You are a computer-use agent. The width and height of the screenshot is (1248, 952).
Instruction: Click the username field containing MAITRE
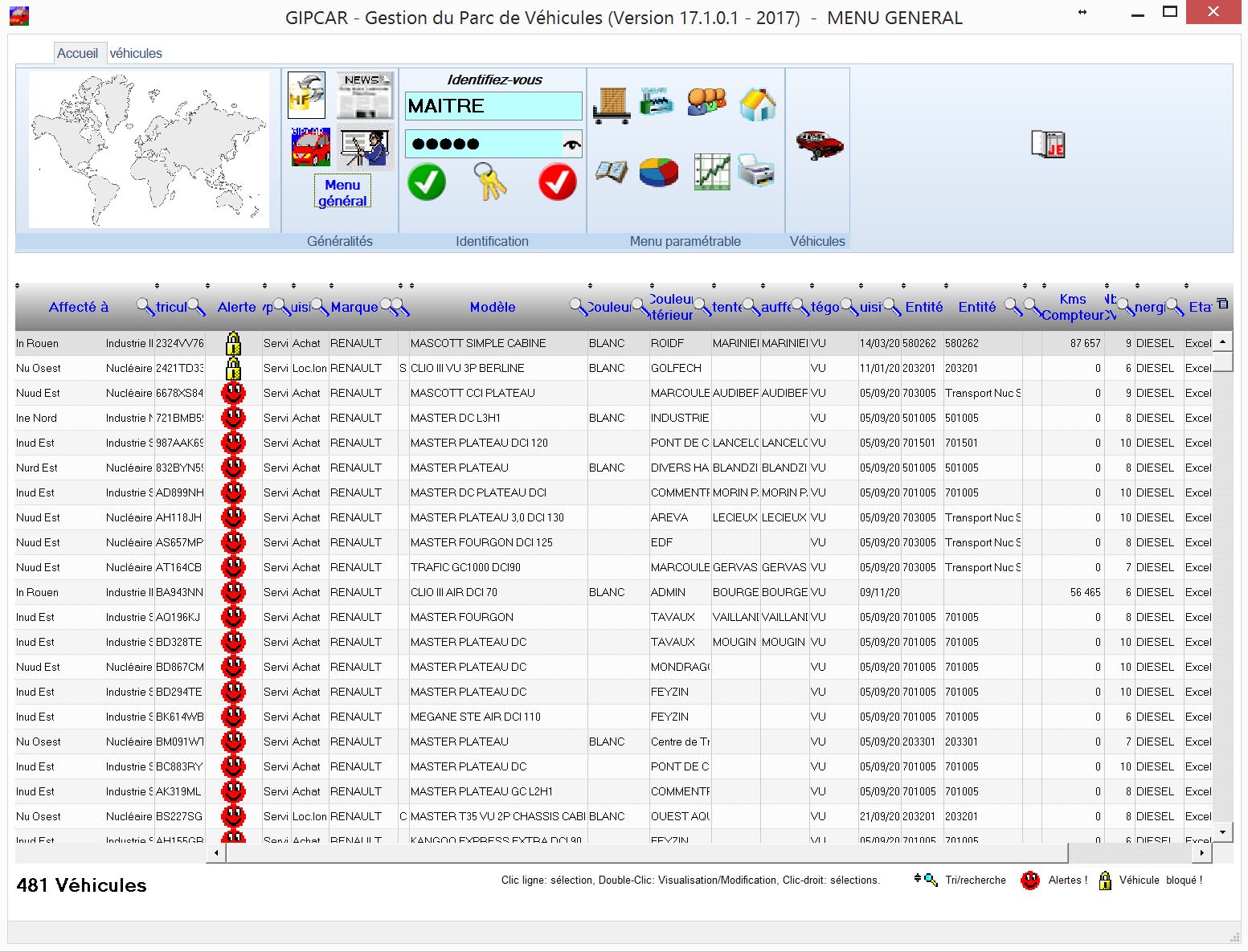[x=493, y=106]
